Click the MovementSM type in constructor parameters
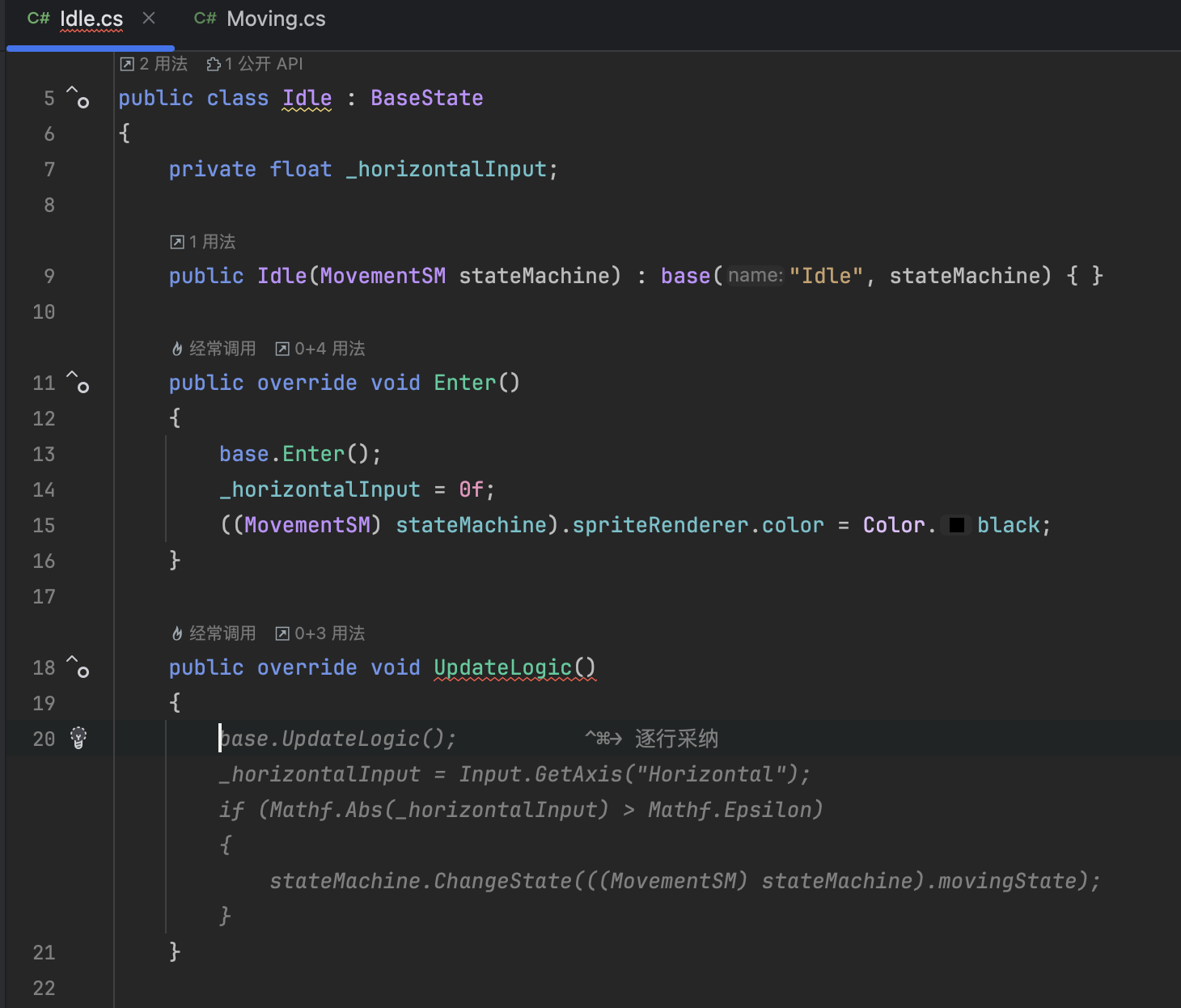The height and width of the screenshot is (1008, 1181). pyautogui.click(x=383, y=276)
